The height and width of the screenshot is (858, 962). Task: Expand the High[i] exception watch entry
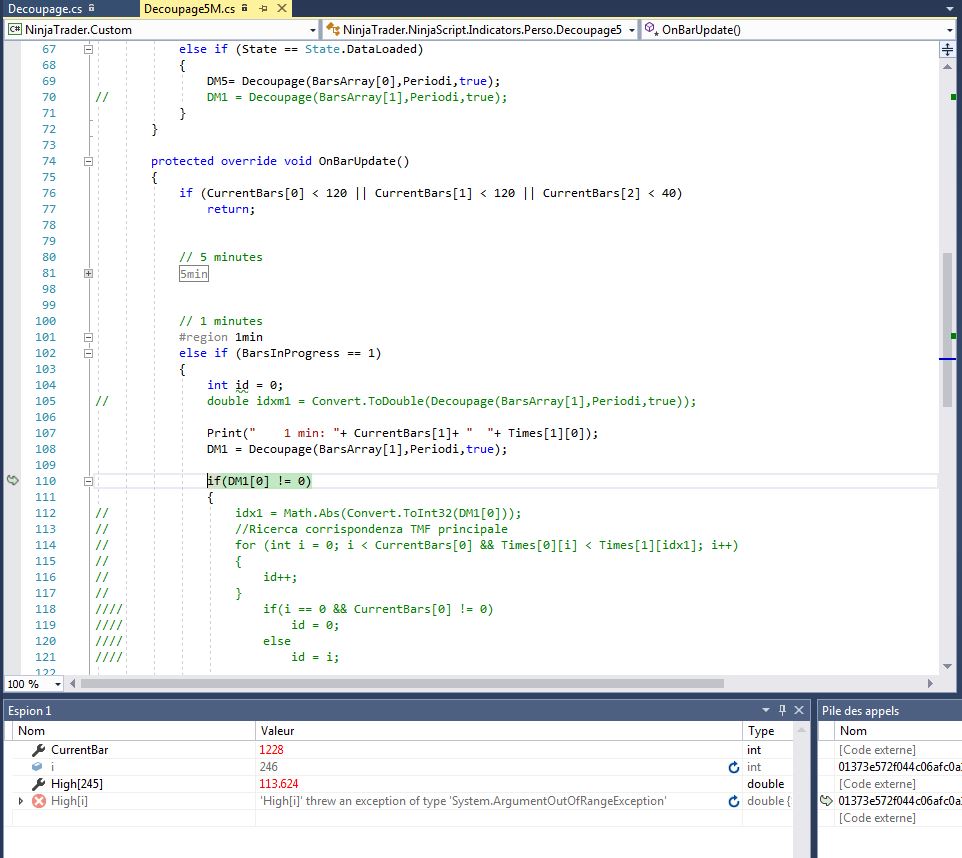[x=21, y=801]
